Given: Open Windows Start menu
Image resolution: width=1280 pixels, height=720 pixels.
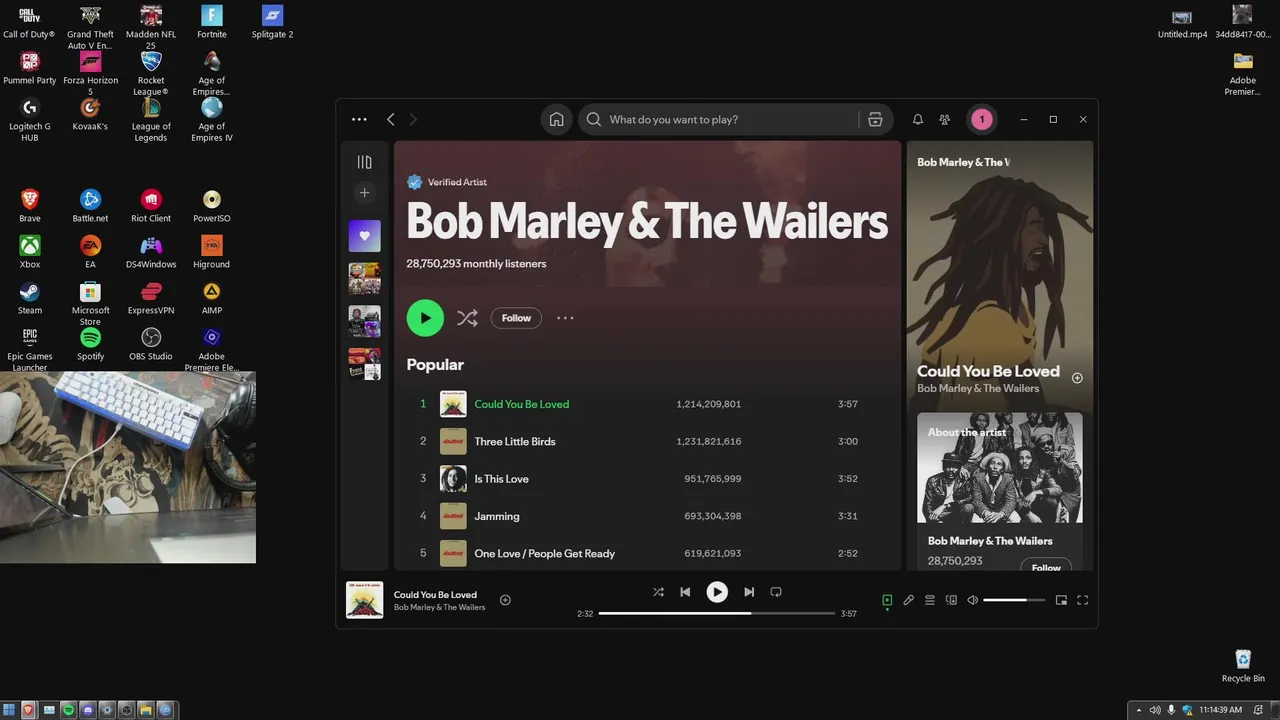Looking at the screenshot, I should click(x=9, y=710).
